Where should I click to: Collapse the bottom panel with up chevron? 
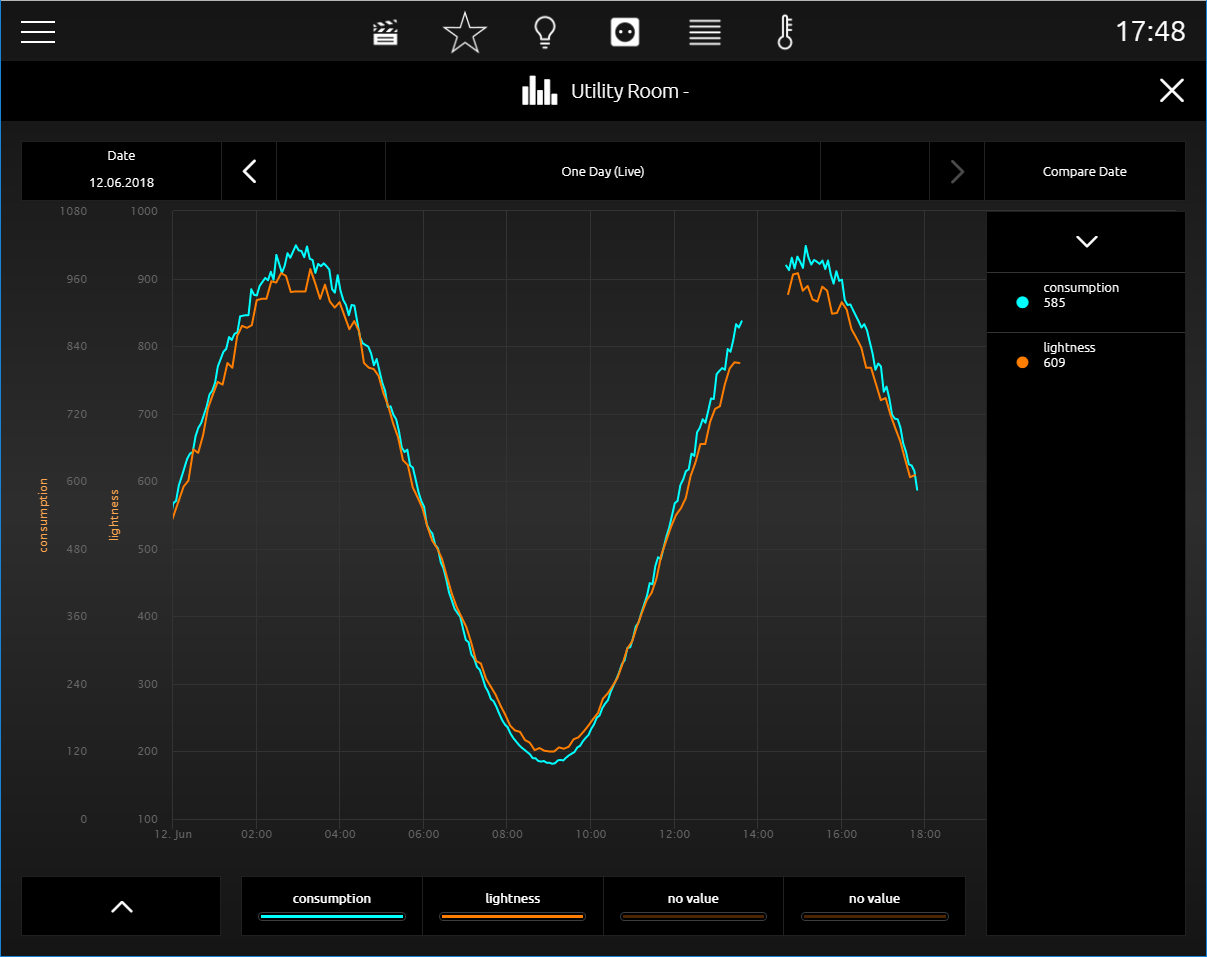click(121, 906)
